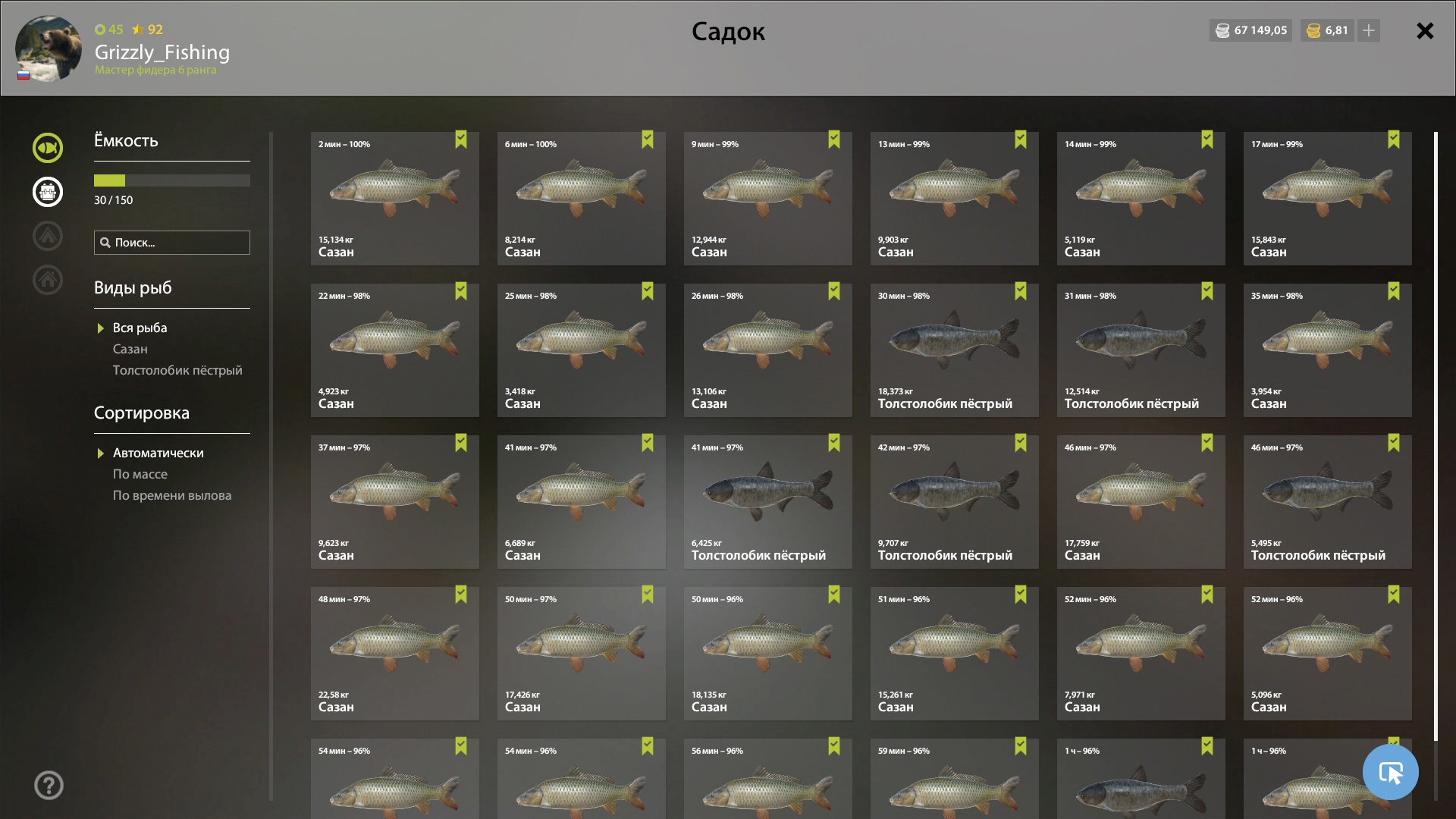Viewport: 1456px width, 819px height.
Task: Filter fish list by Сазан
Action: [x=130, y=349]
